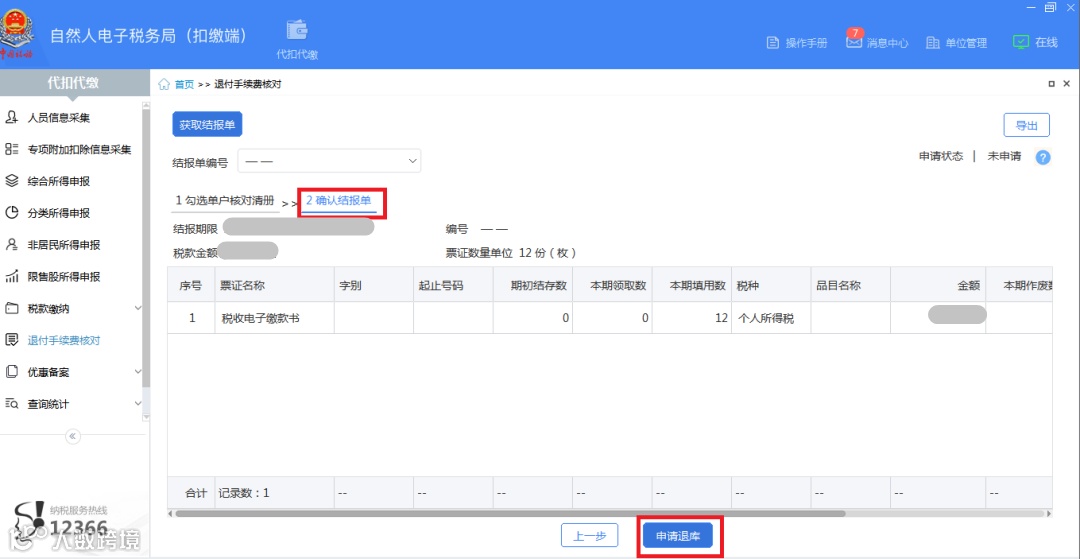Click the 上一步 previous step button
The width and height of the screenshot is (1080, 559).
590,536
